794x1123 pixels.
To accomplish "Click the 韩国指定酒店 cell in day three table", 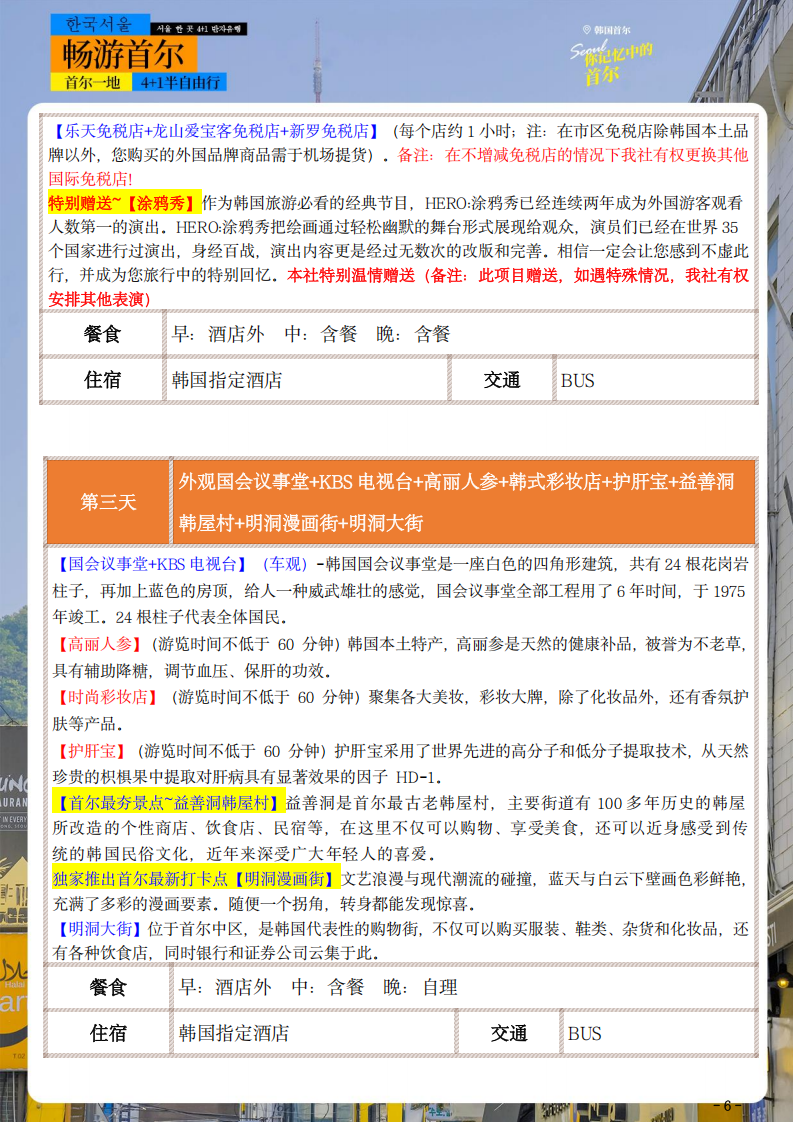I will [x=233, y=1033].
